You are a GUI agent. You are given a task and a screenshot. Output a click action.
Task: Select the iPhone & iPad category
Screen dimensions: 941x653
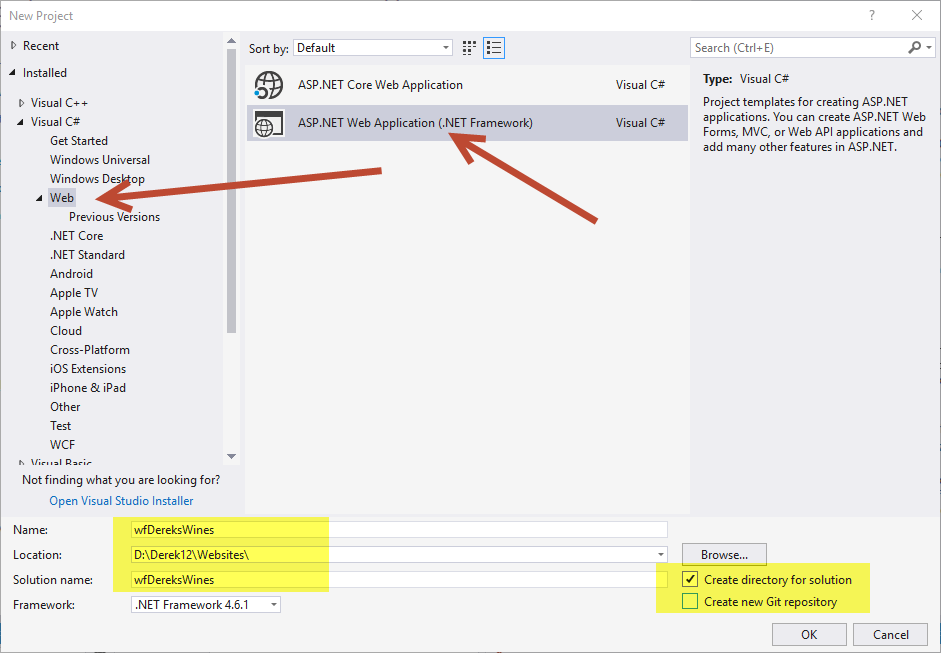[x=88, y=388]
